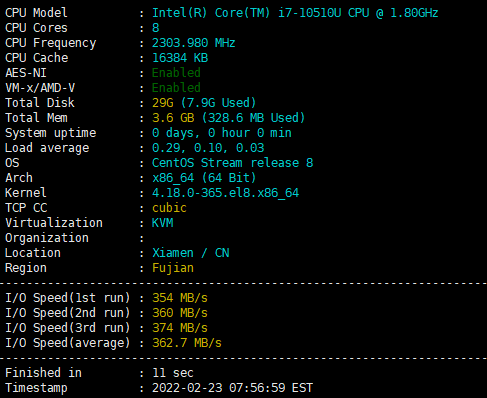Click the arch value 'x86_64 (64 Bit)'
This screenshot has height=398, width=487.
point(204,178)
